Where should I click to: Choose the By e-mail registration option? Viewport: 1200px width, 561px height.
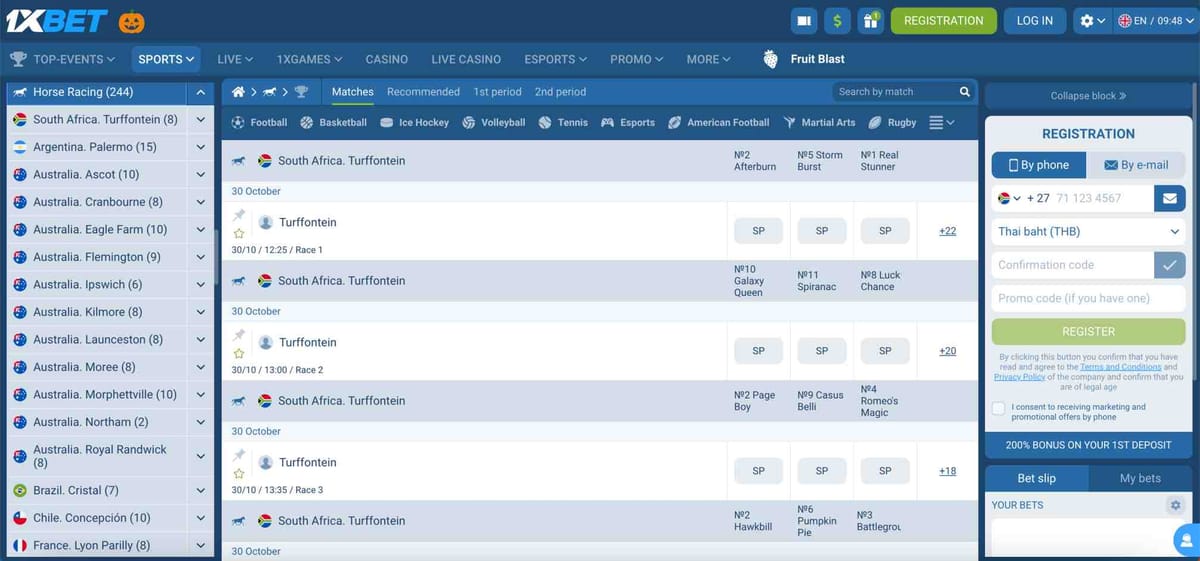1136,165
